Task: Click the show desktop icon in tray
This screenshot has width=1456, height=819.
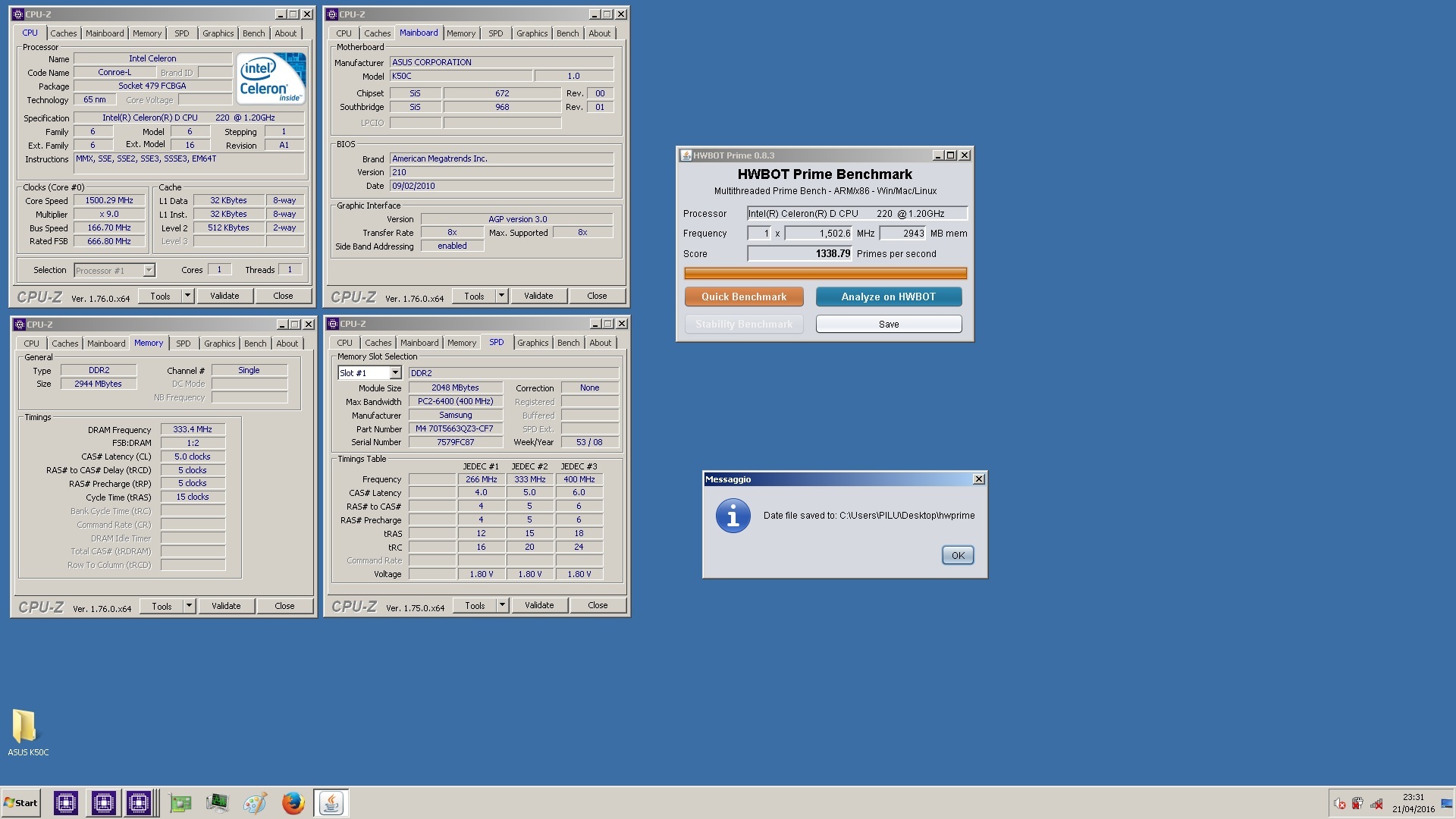Action: pyautogui.click(x=1447, y=803)
